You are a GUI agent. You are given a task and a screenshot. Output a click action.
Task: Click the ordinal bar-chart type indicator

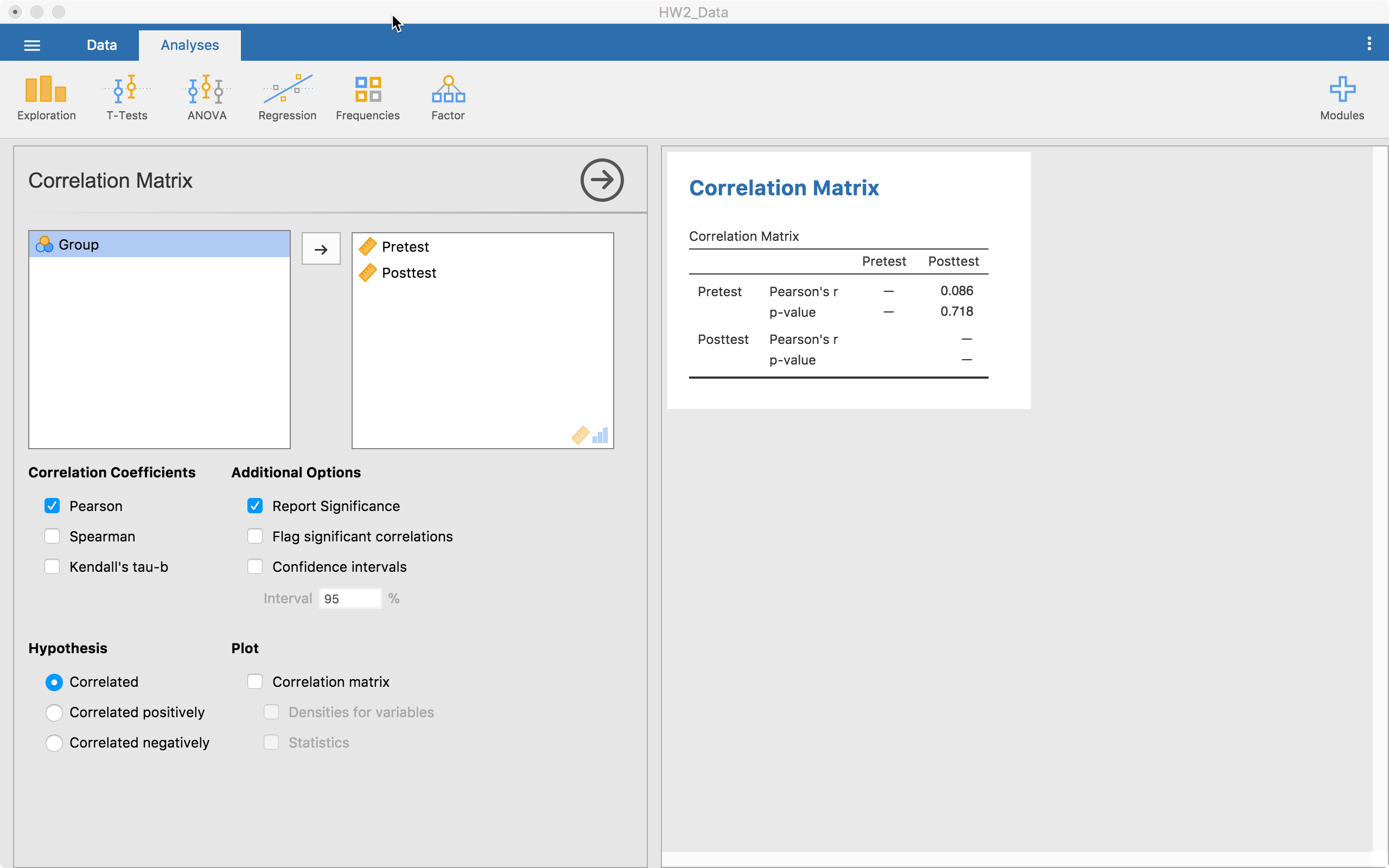600,435
